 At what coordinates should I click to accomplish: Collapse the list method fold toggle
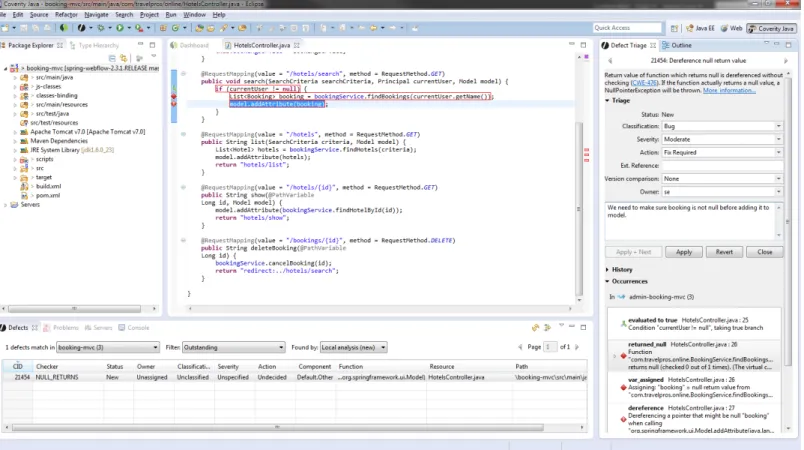(183, 134)
